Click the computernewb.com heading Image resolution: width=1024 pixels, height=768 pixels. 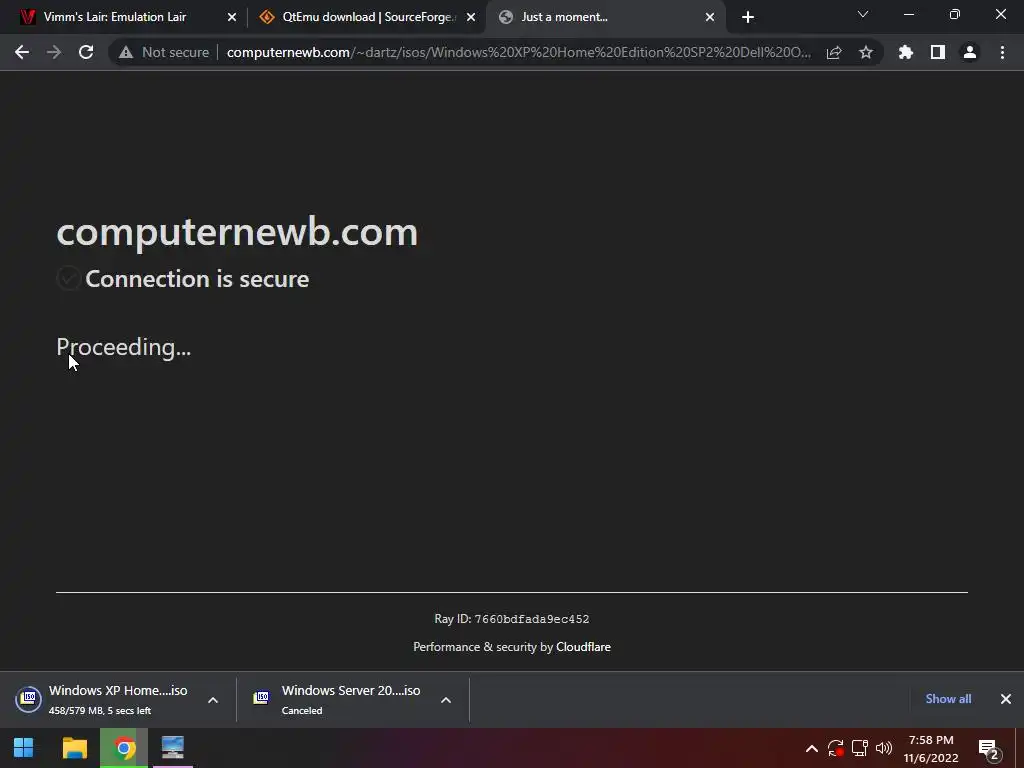pyautogui.click(x=237, y=232)
